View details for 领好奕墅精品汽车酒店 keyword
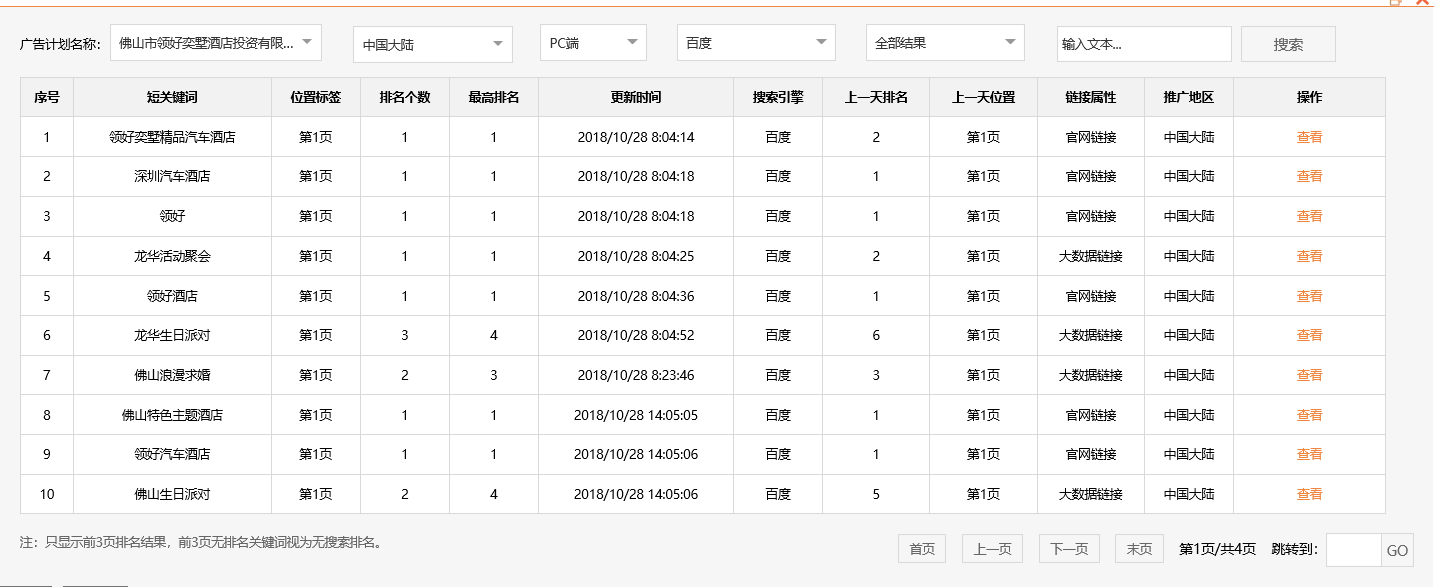This screenshot has height=587, width=1434. (x=1310, y=136)
